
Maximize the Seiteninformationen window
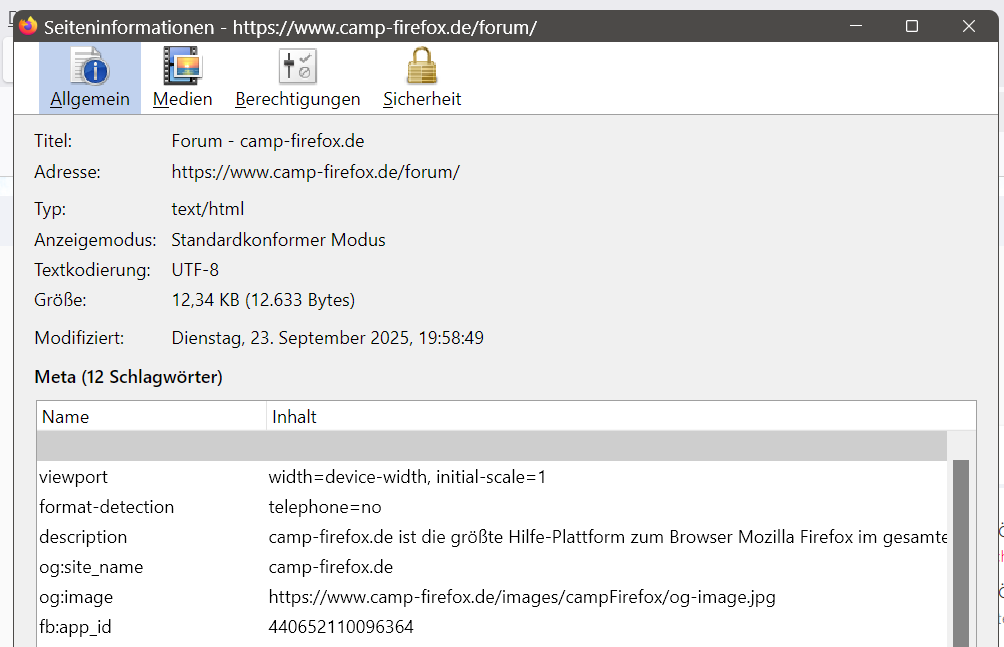(912, 27)
